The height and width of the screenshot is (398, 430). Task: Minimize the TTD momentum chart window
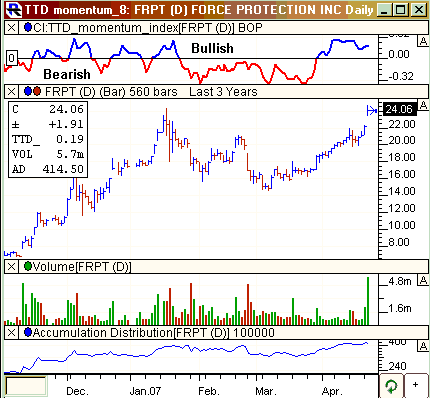click(385, 10)
